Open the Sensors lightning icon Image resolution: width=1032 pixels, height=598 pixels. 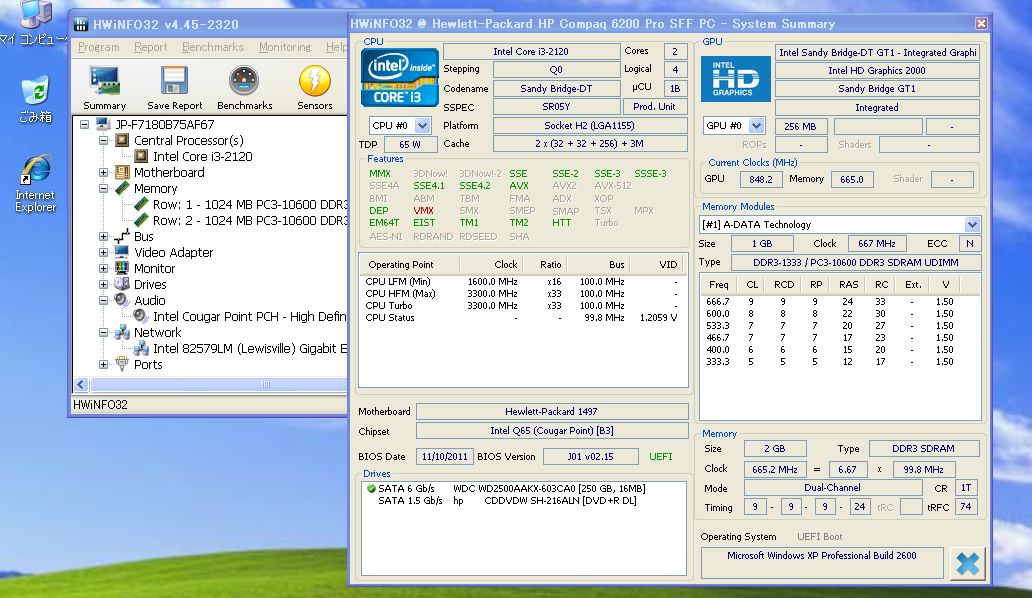(x=315, y=87)
